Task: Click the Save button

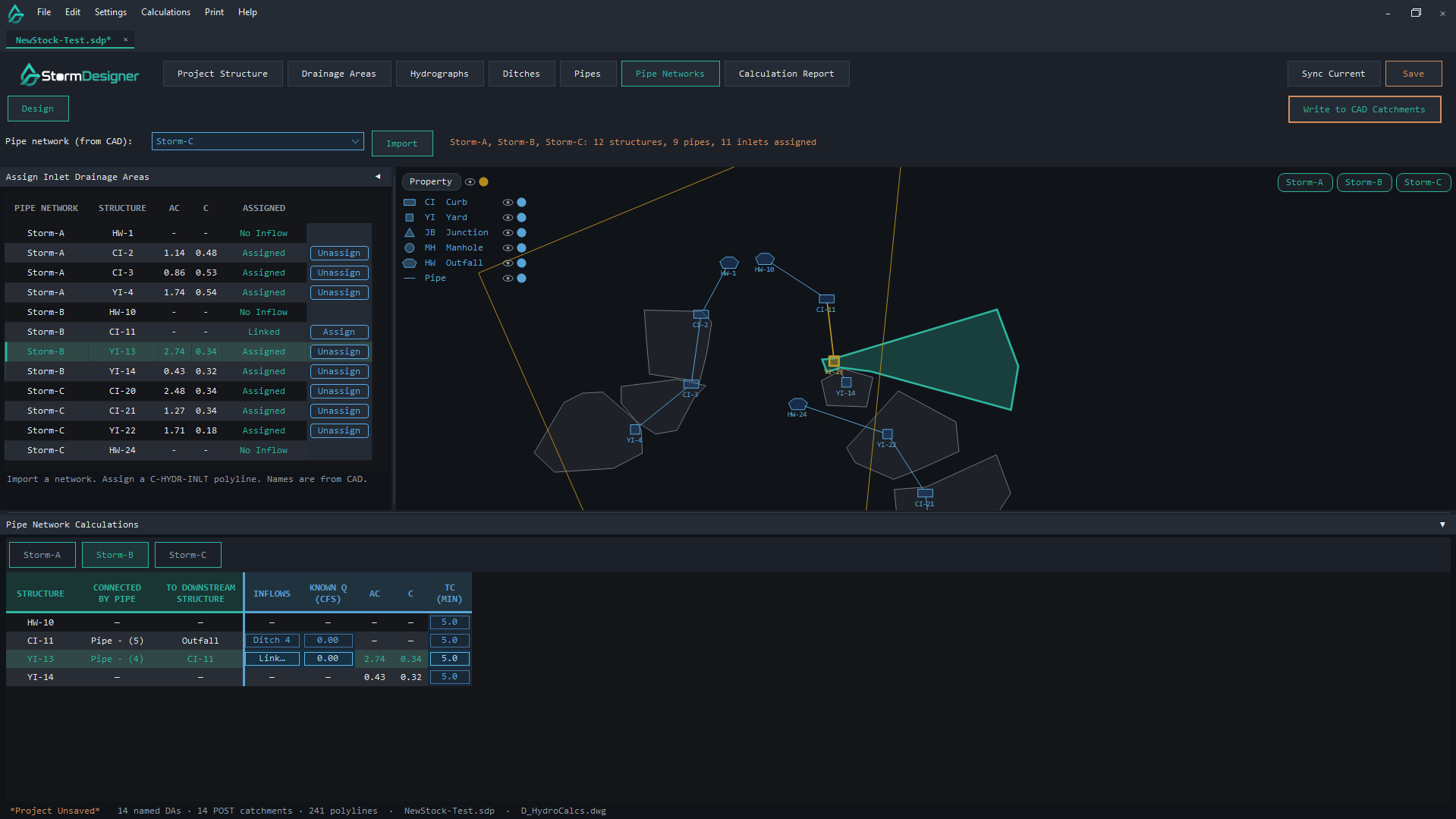Action: click(1414, 74)
